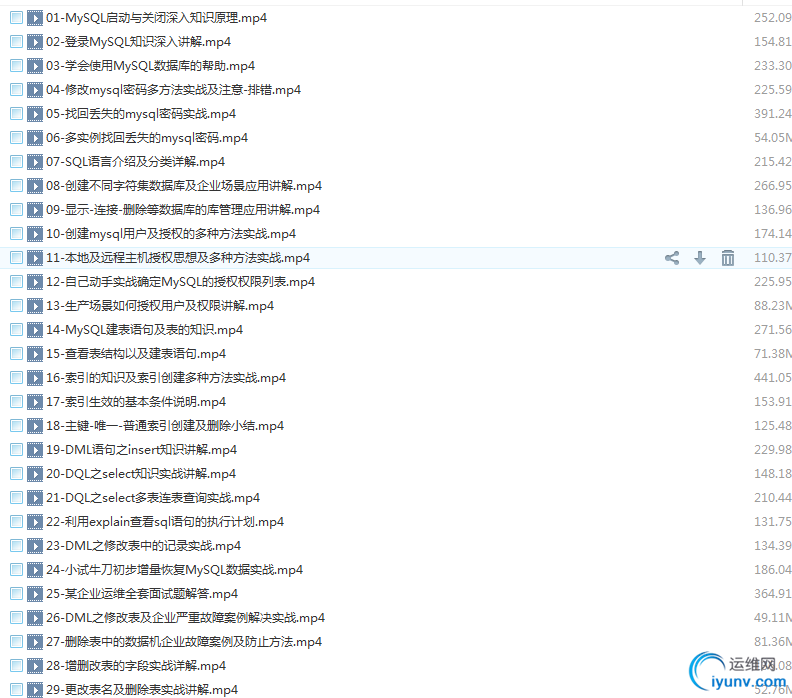The image size is (792, 698).
Task: Click size value 364.91 for file 25
Action: point(773,594)
